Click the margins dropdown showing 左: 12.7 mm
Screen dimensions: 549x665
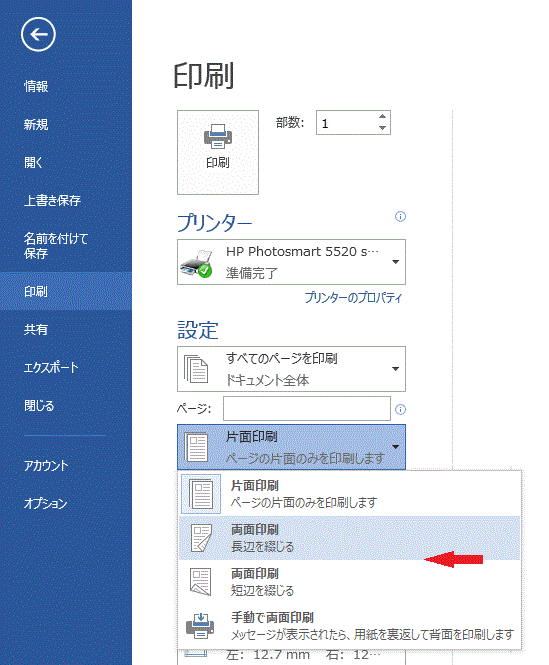(x=291, y=657)
